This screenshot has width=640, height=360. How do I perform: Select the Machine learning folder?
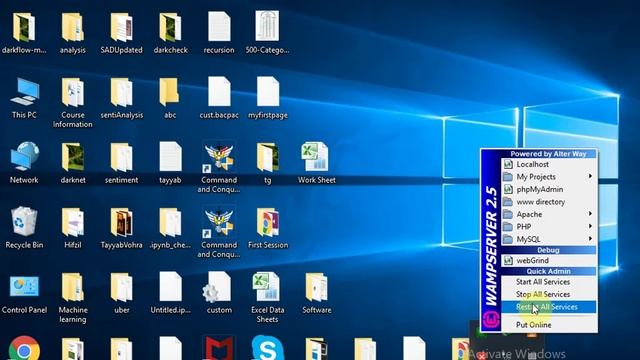[x=73, y=287]
